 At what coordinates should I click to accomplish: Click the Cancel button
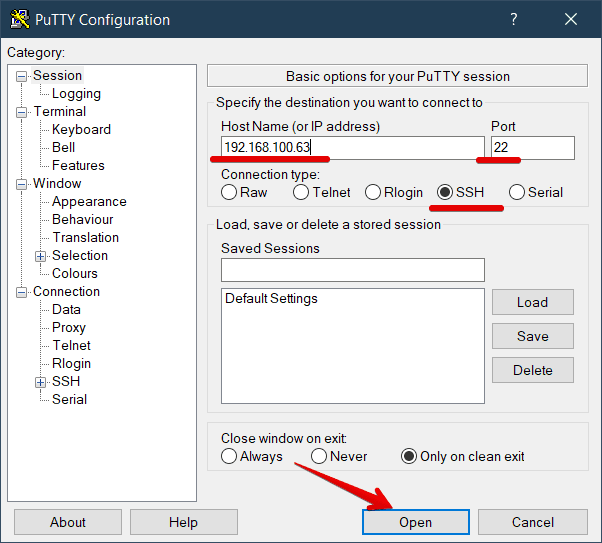[x=533, y=522]
